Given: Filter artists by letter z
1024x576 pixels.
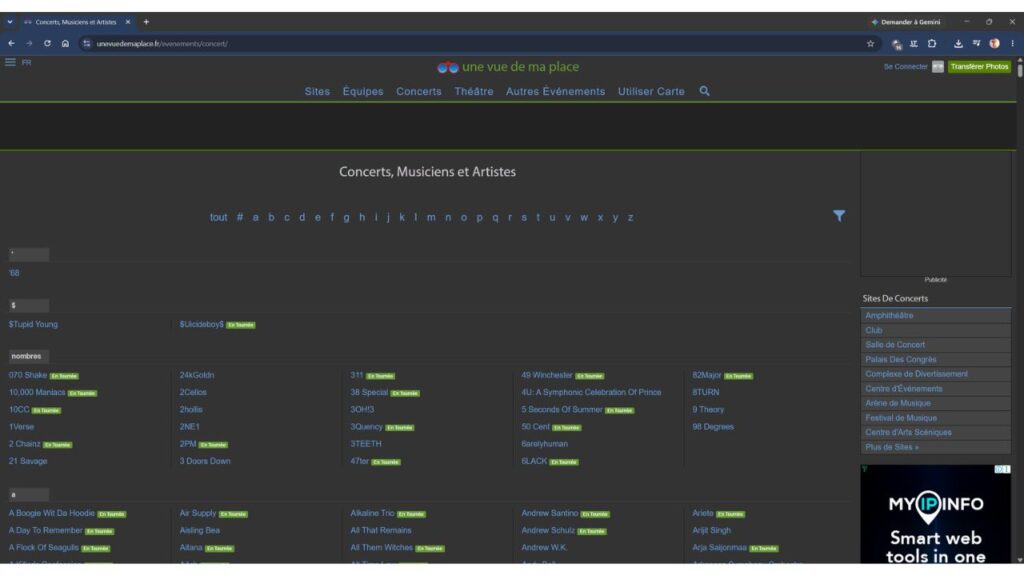Looking at the screenshot, I should (630, 217).
